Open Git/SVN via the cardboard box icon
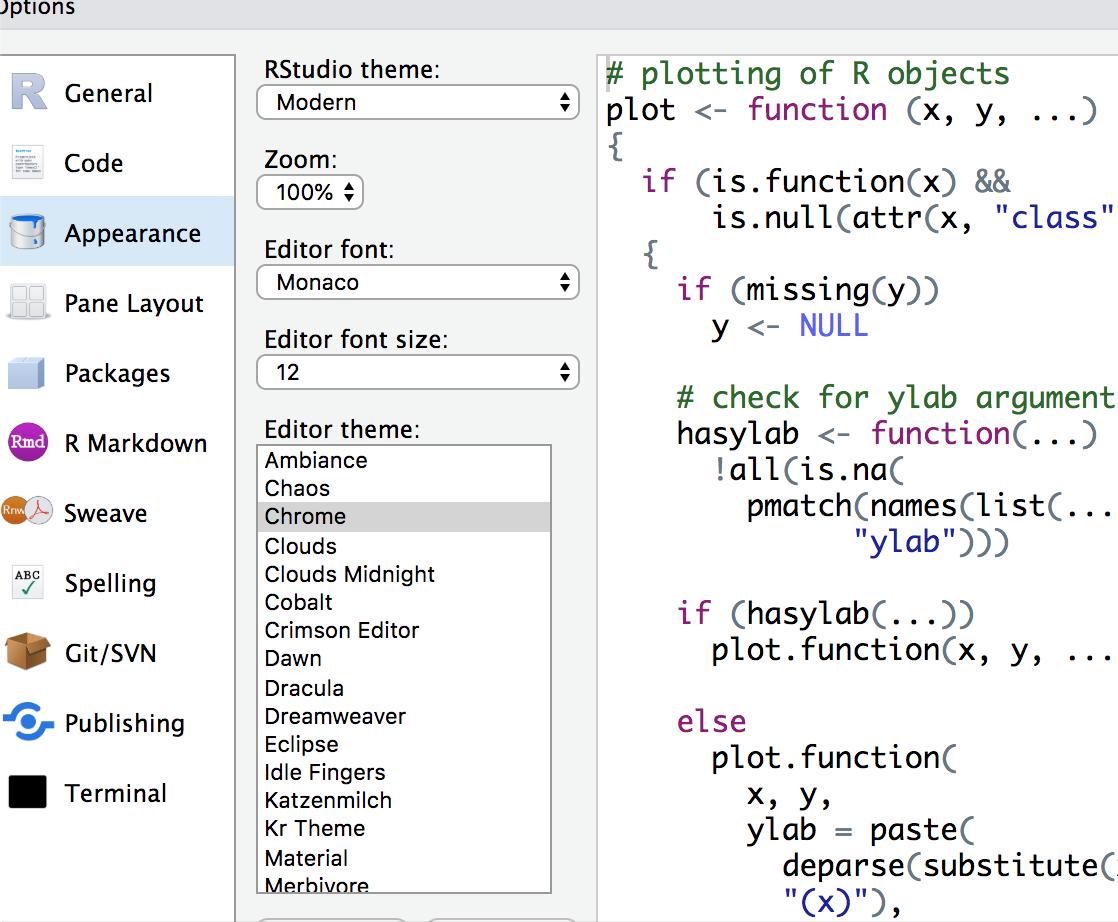This screenshot has height=922, width=1118. [x=28, y=653]
